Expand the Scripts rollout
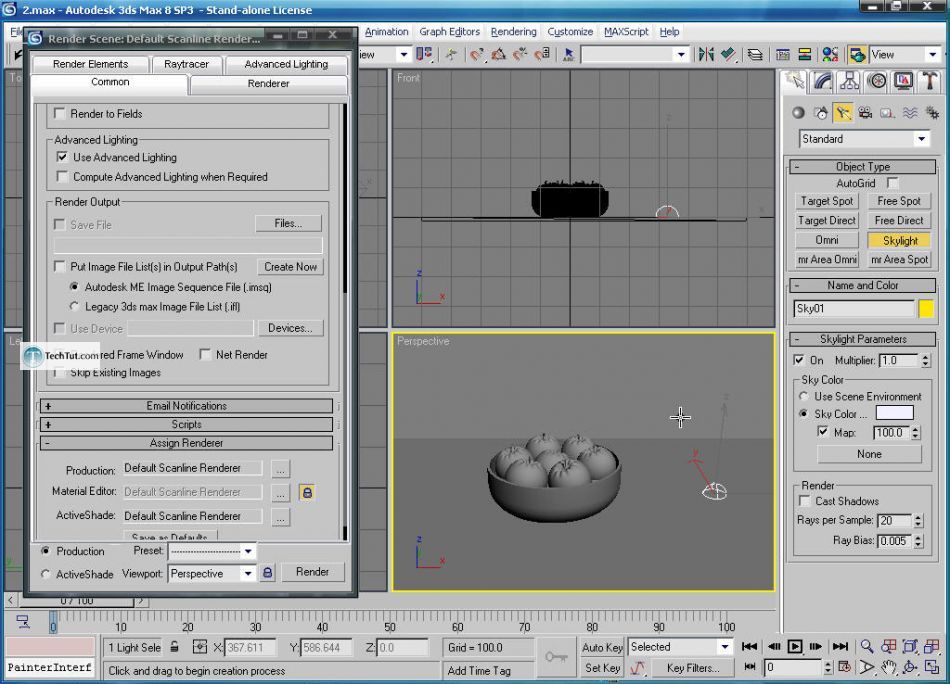The width and height of the screenshot is (950, 684). (x=186, y=425)
